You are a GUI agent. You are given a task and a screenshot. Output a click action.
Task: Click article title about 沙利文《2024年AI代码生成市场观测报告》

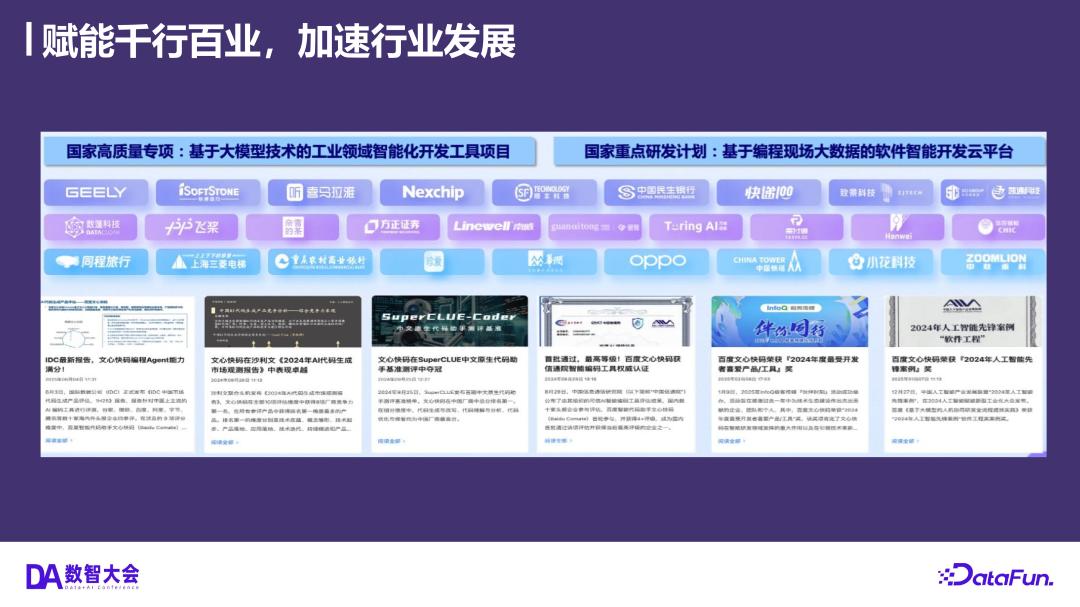[x=282, y=364]
